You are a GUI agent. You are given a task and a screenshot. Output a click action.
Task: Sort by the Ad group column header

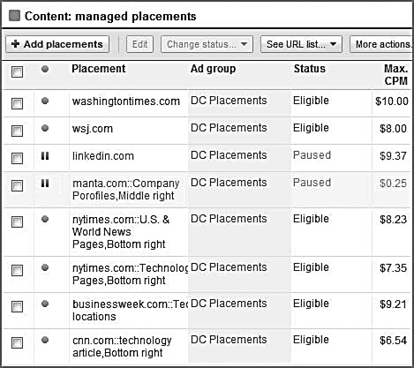(x=213, y=69)
